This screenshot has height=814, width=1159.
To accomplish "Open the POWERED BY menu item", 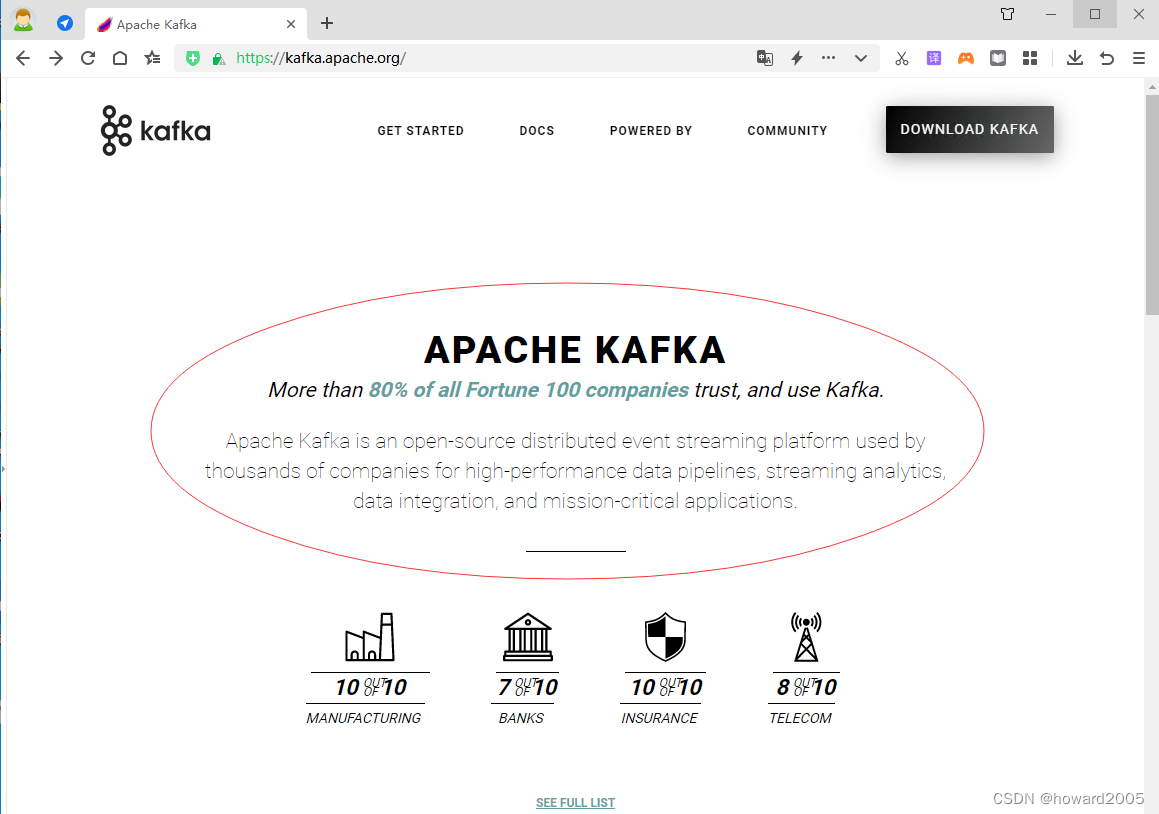I will point(650,131).
